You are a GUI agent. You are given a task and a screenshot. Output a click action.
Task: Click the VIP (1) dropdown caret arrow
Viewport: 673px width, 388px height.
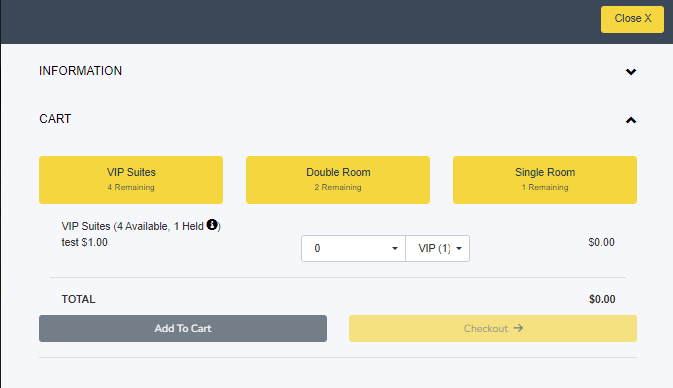point(459,249)
